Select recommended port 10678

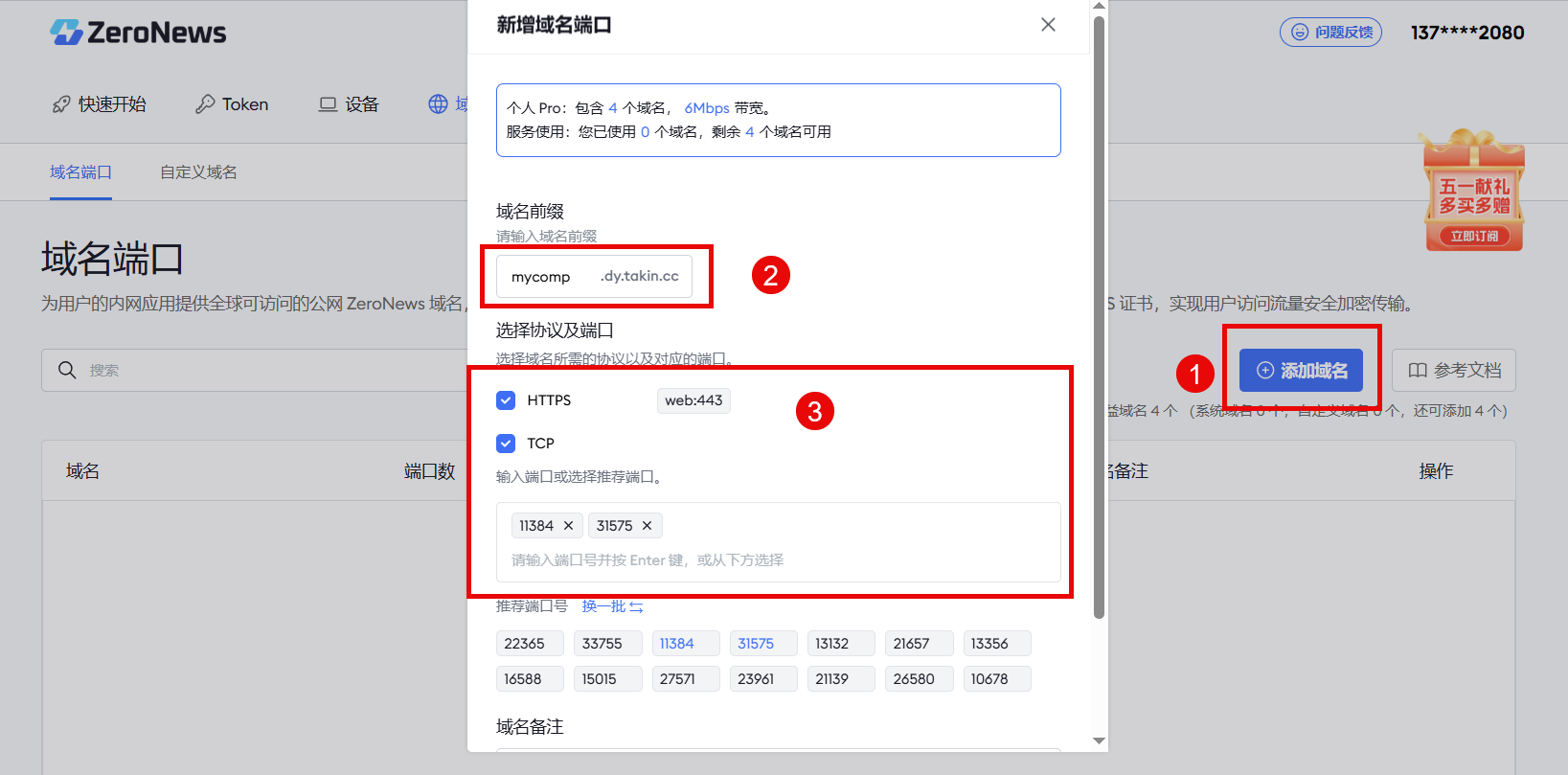tap(997, 679)
